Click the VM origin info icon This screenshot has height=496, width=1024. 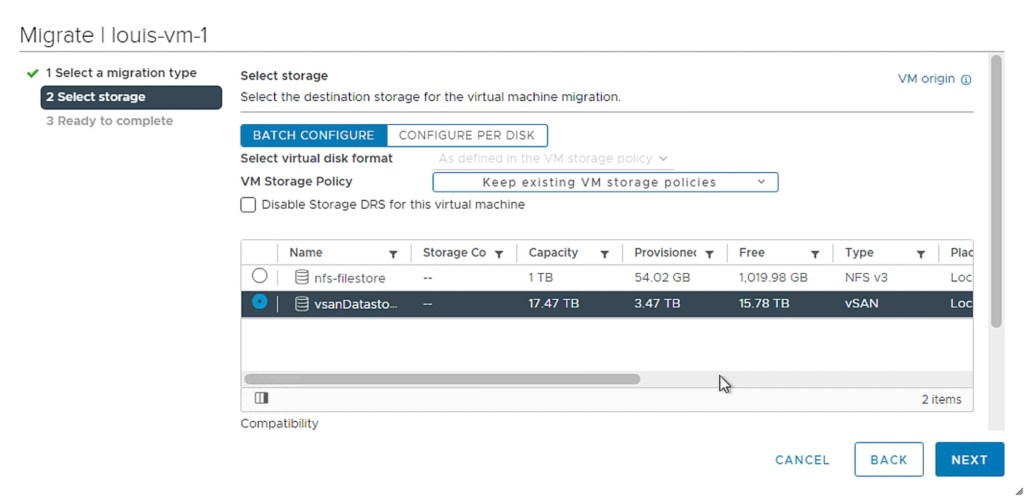tap(966, 80)
